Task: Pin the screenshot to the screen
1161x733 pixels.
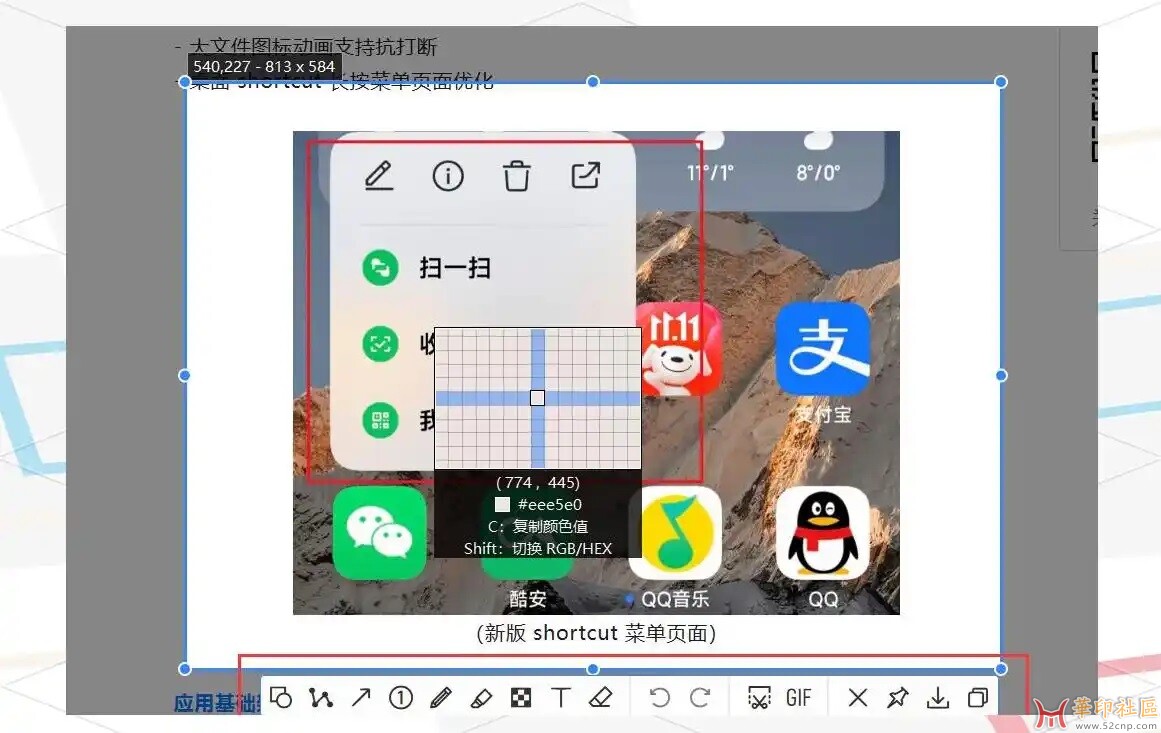Action: (897, 697)
